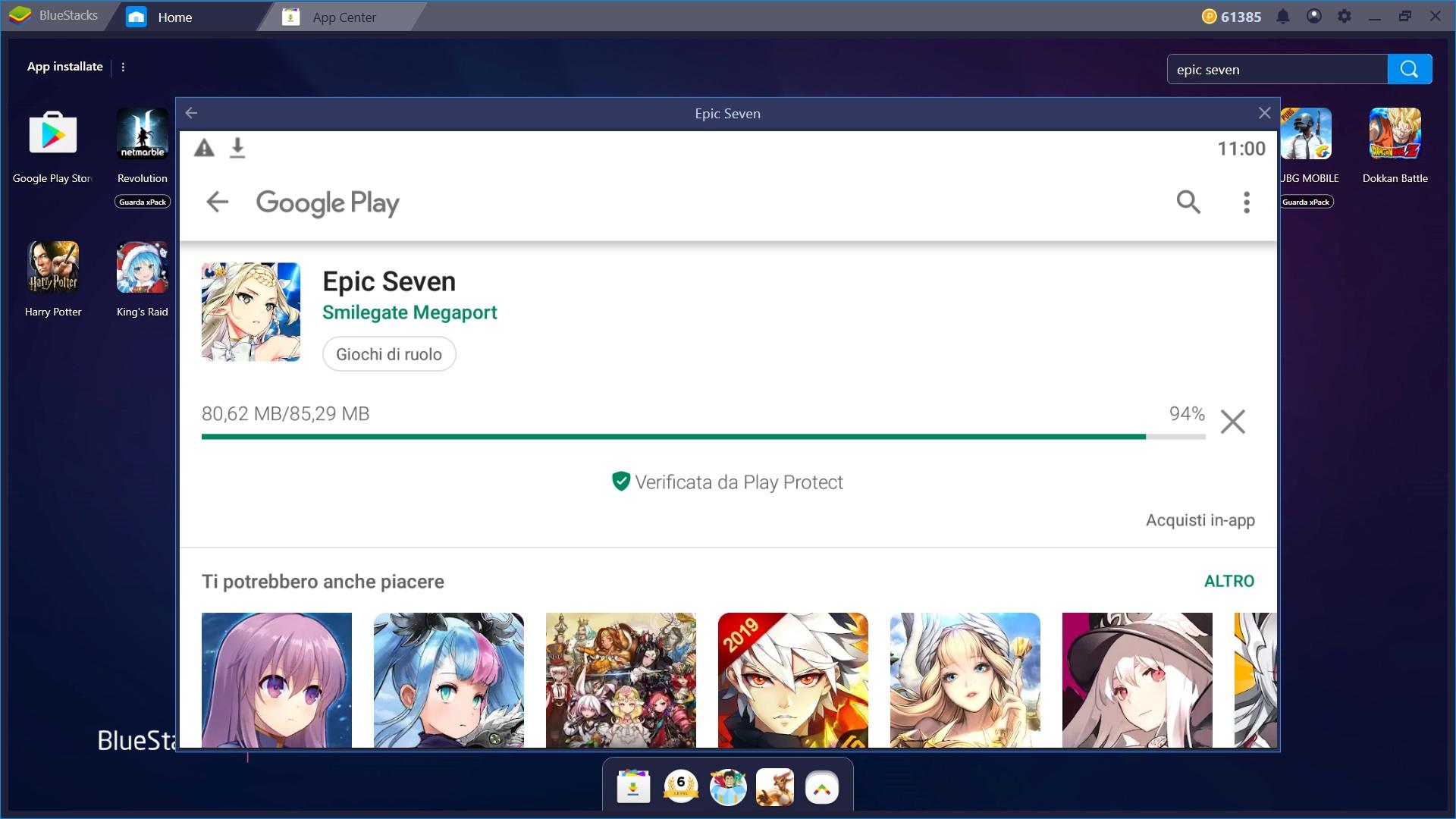The image size is (1456, 819).
Task: Click Google Play back arrow
Action: click(x=218, y=202)
